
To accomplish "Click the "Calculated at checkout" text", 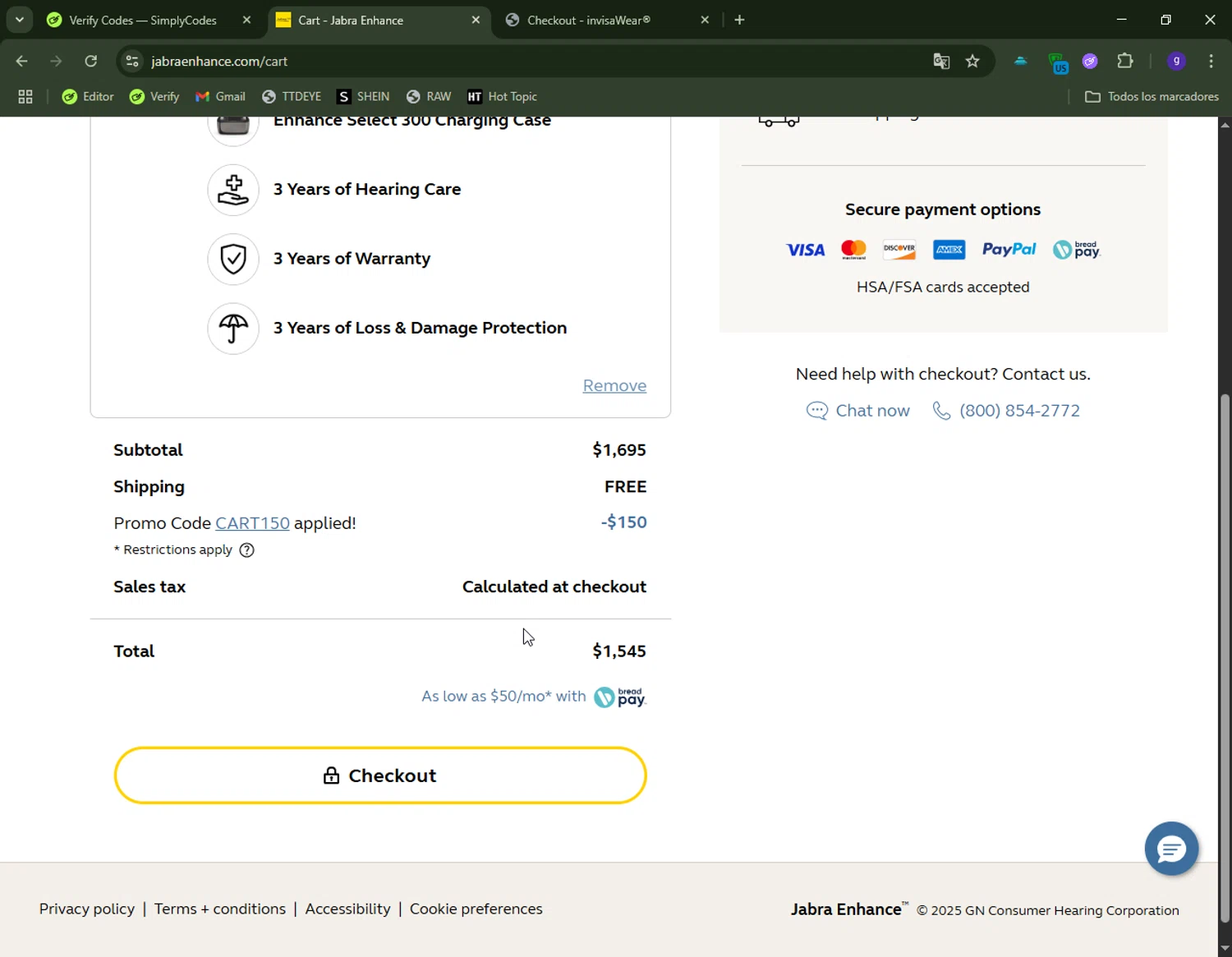I will click(554, 587).
